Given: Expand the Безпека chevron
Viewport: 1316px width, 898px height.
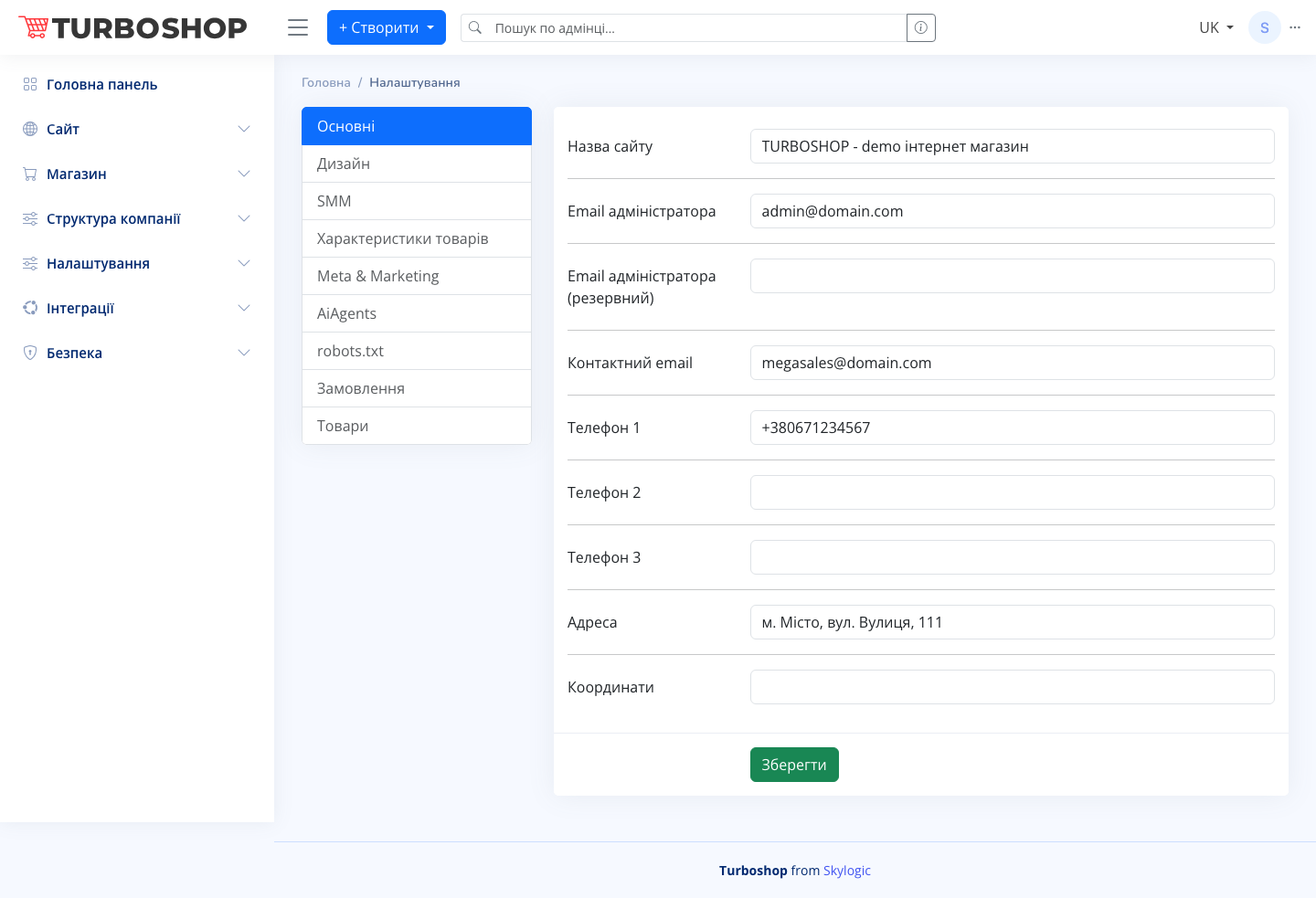Looking at the screenshot, I should (x=244, y=353).
